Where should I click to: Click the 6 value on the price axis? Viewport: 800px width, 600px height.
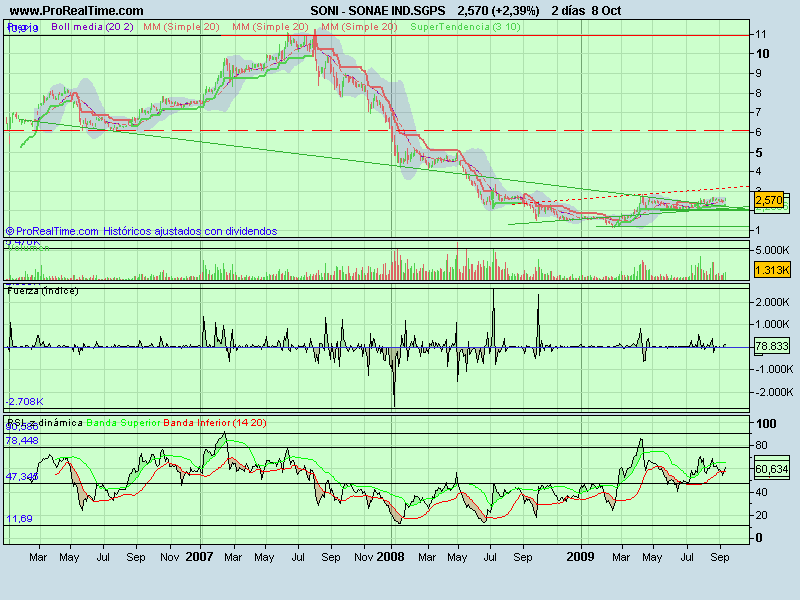[x=759, y=132]
